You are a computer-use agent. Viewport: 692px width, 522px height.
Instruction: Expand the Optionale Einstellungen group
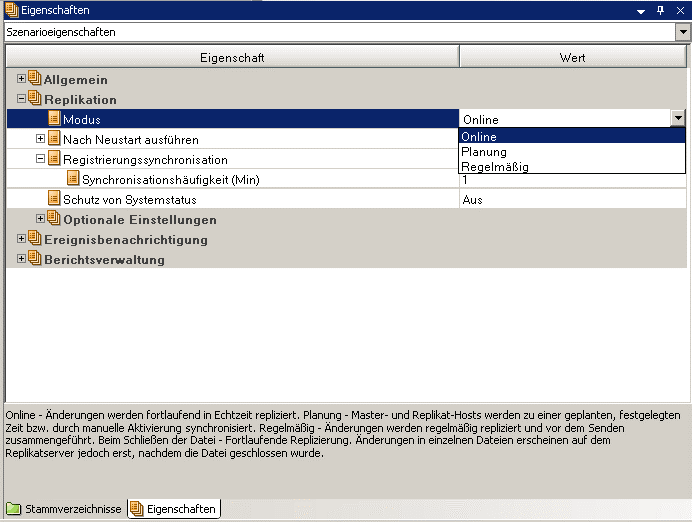point(41,219)
